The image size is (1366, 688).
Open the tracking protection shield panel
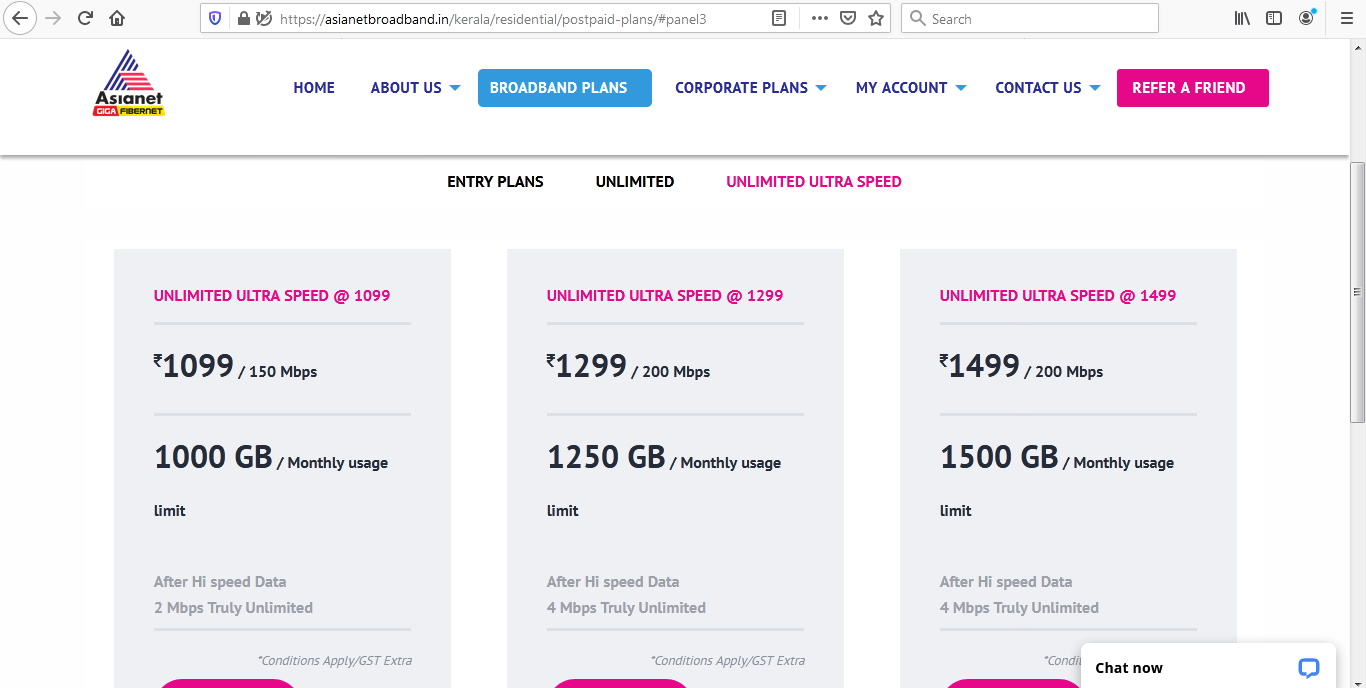[215, 18]
